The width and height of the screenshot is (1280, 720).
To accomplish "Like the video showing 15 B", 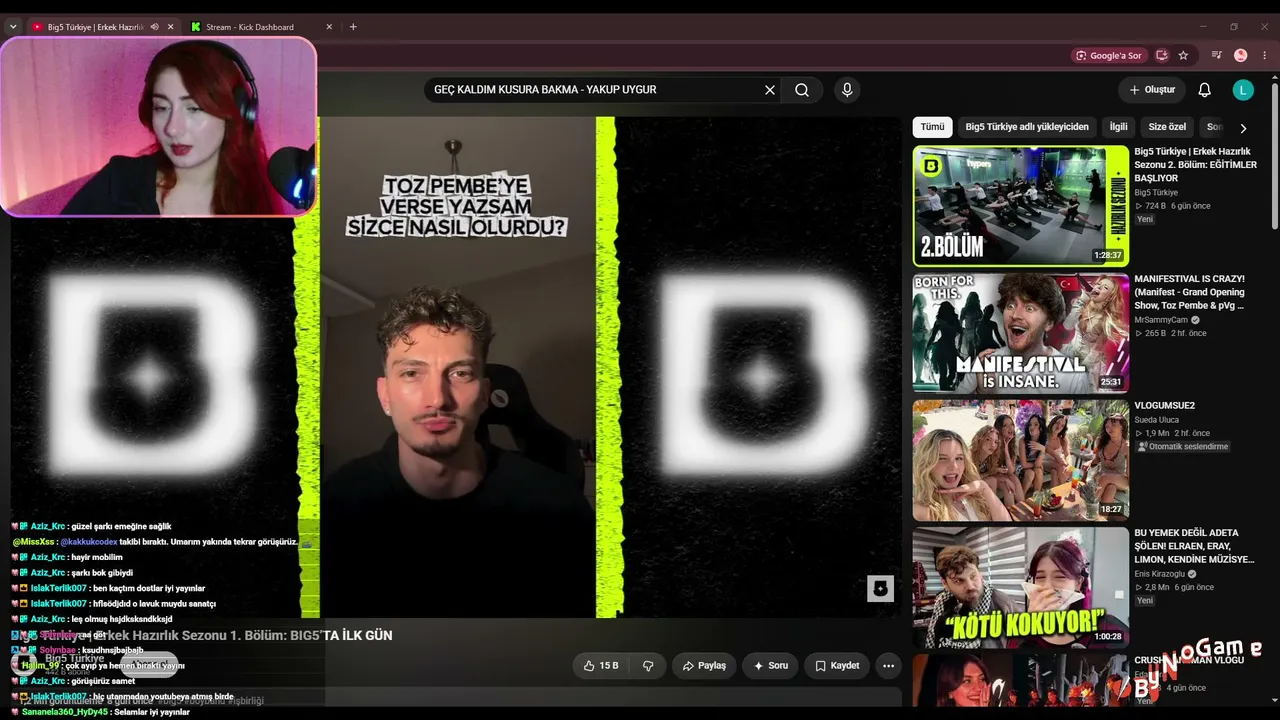I will (x=601, y=666).
